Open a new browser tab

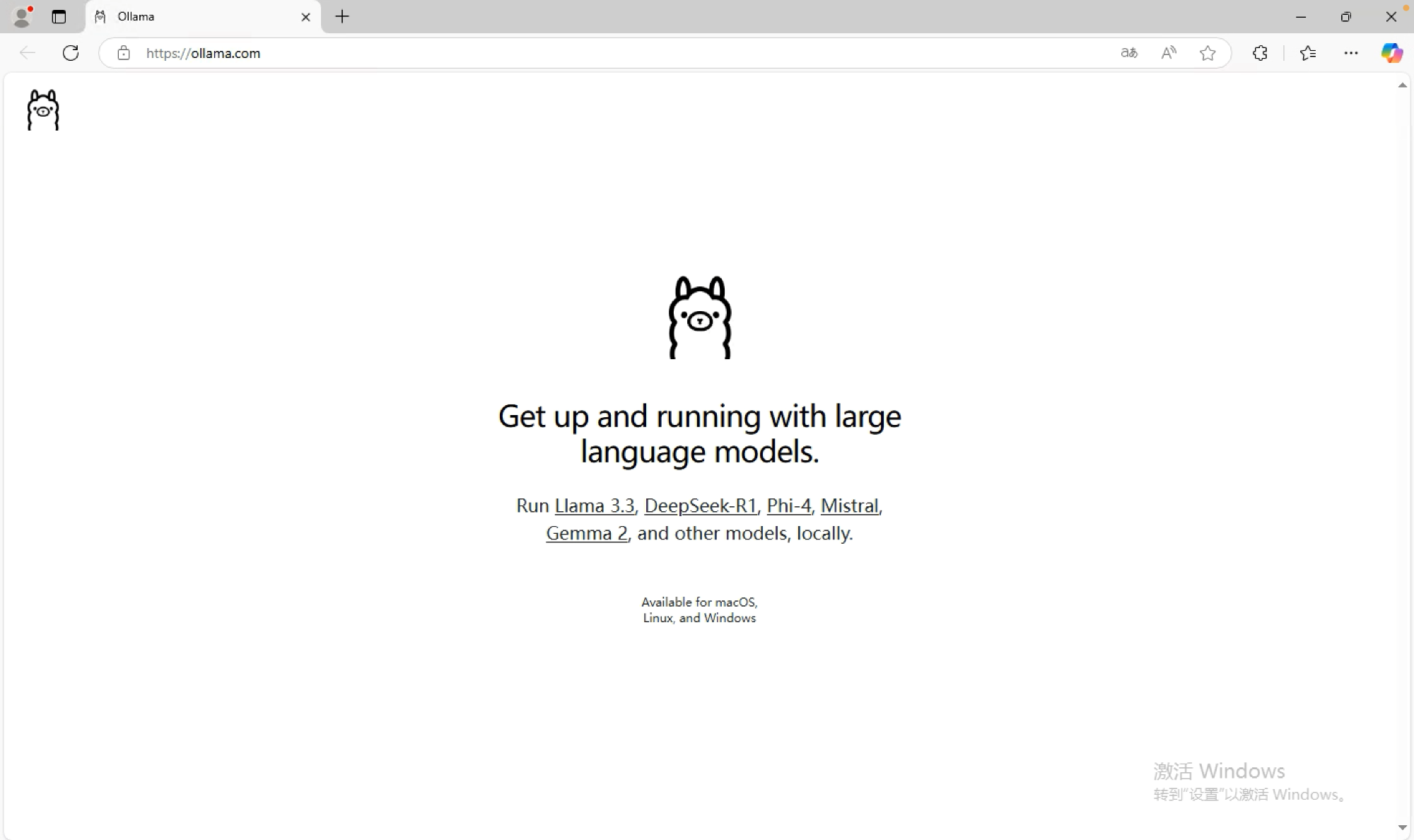click(x=342, y=16)
